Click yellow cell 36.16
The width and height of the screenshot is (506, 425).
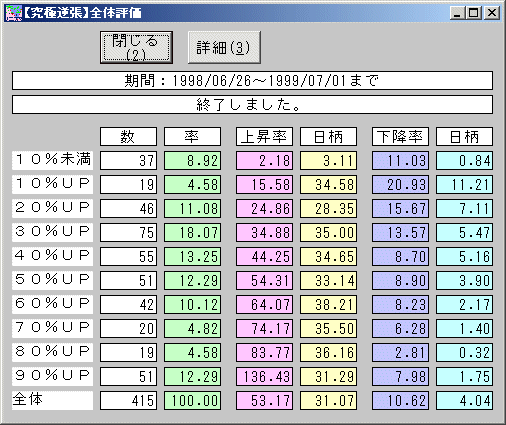pos(328,352)
